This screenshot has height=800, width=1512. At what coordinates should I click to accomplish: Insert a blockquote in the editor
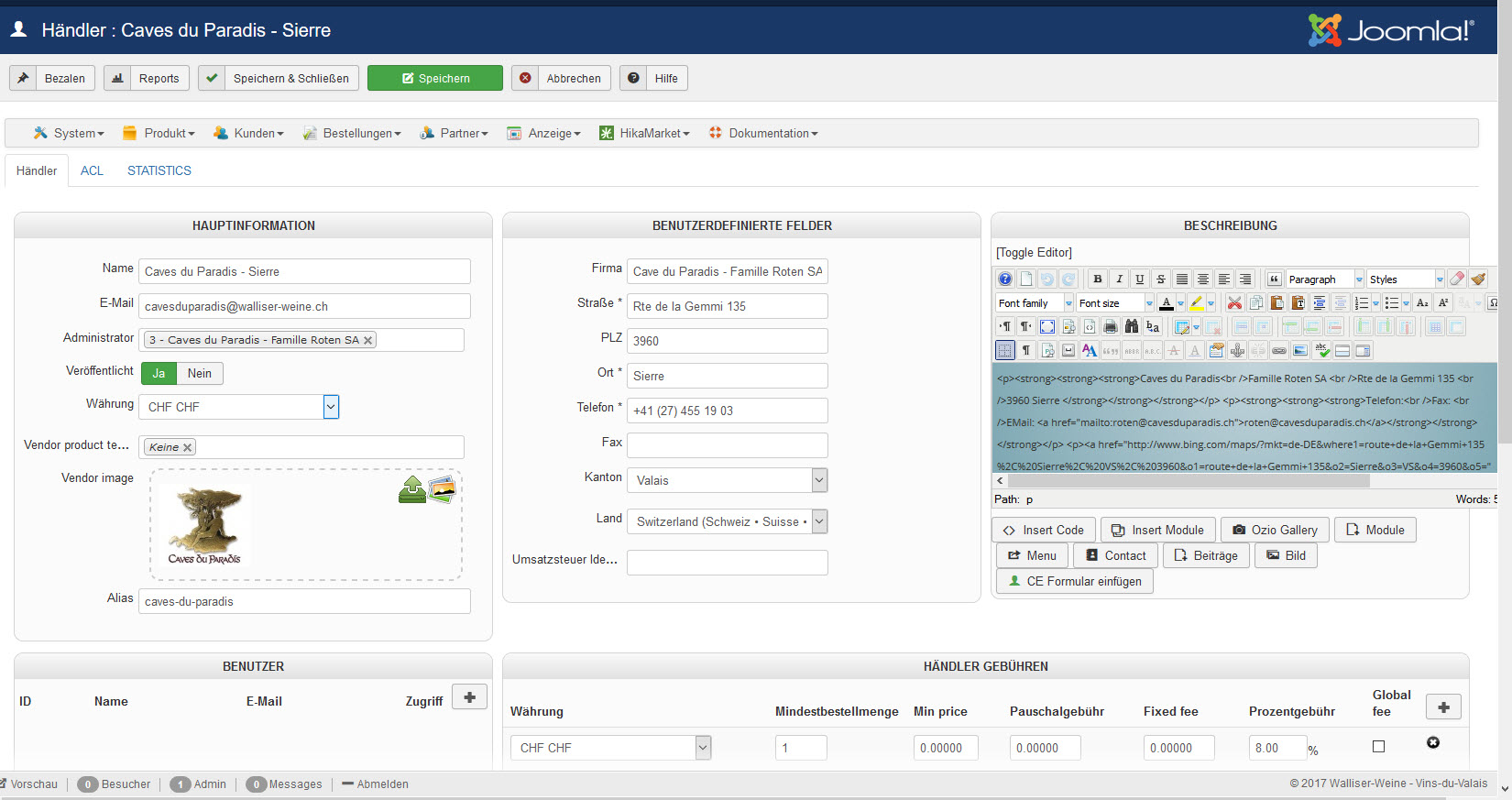click(1274, 279)
